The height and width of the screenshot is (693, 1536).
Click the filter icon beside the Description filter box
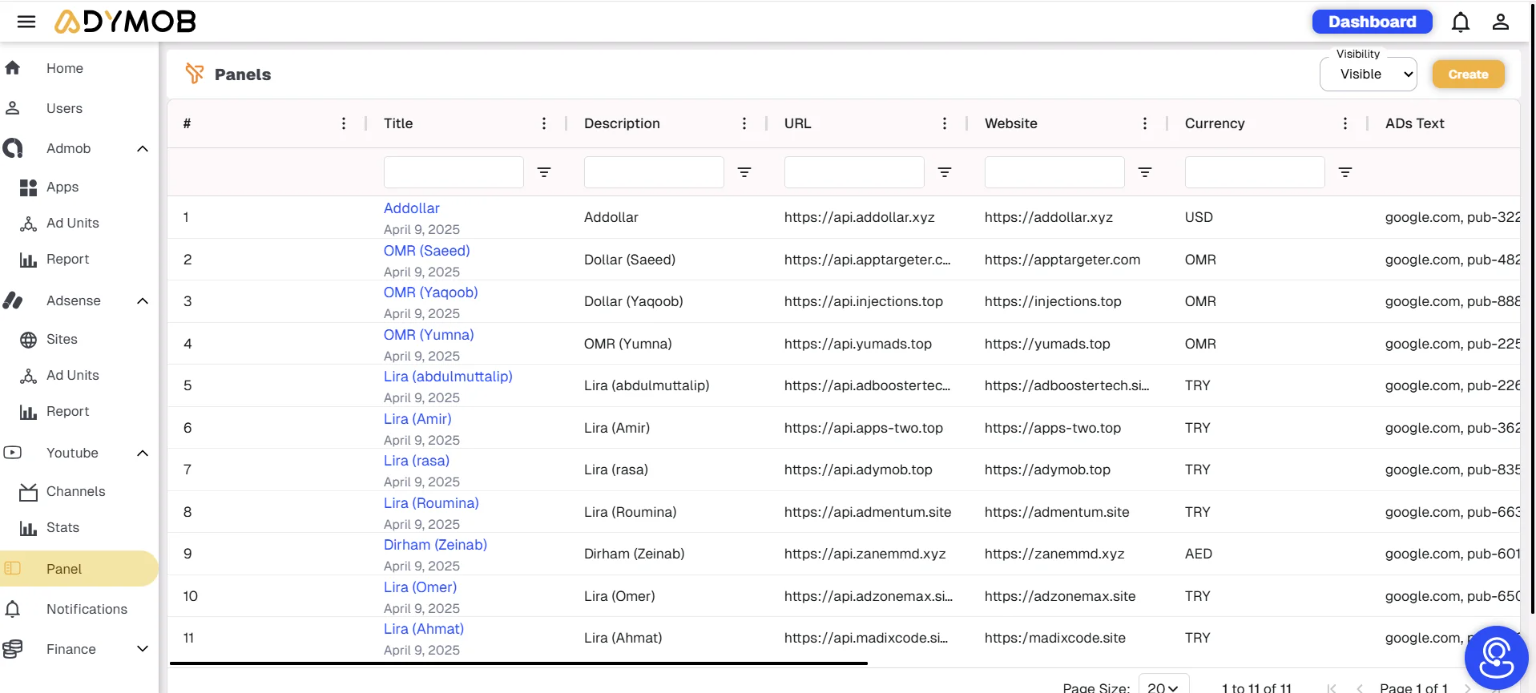pyautogui.click(x=744, y=172)
